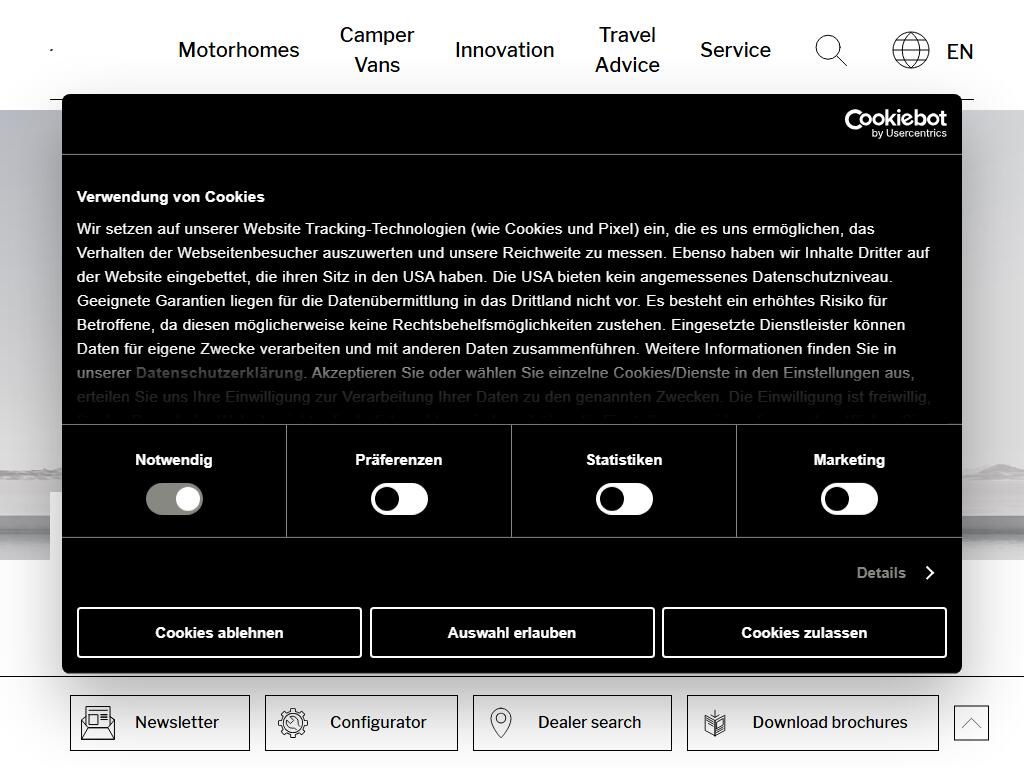Click the Statistiken category label
1024x768 pixels.
click(624, 460)
